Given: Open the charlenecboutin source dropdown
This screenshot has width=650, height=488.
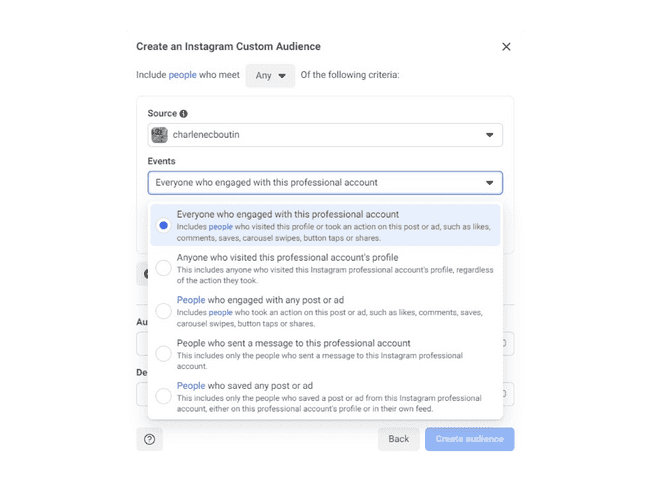Looking at the screenshot, I should click(325, 135).
